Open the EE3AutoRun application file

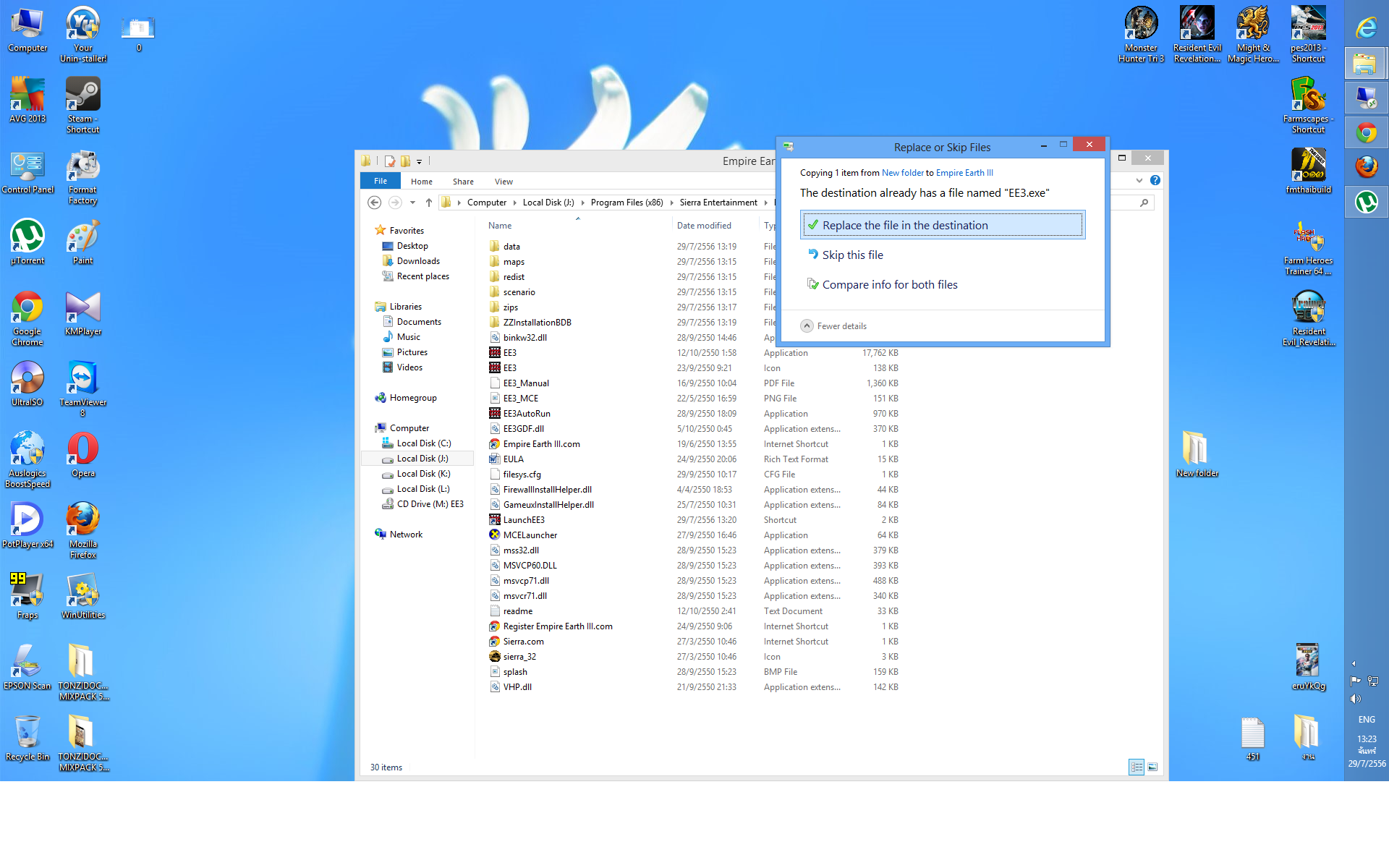coord(527,414)
